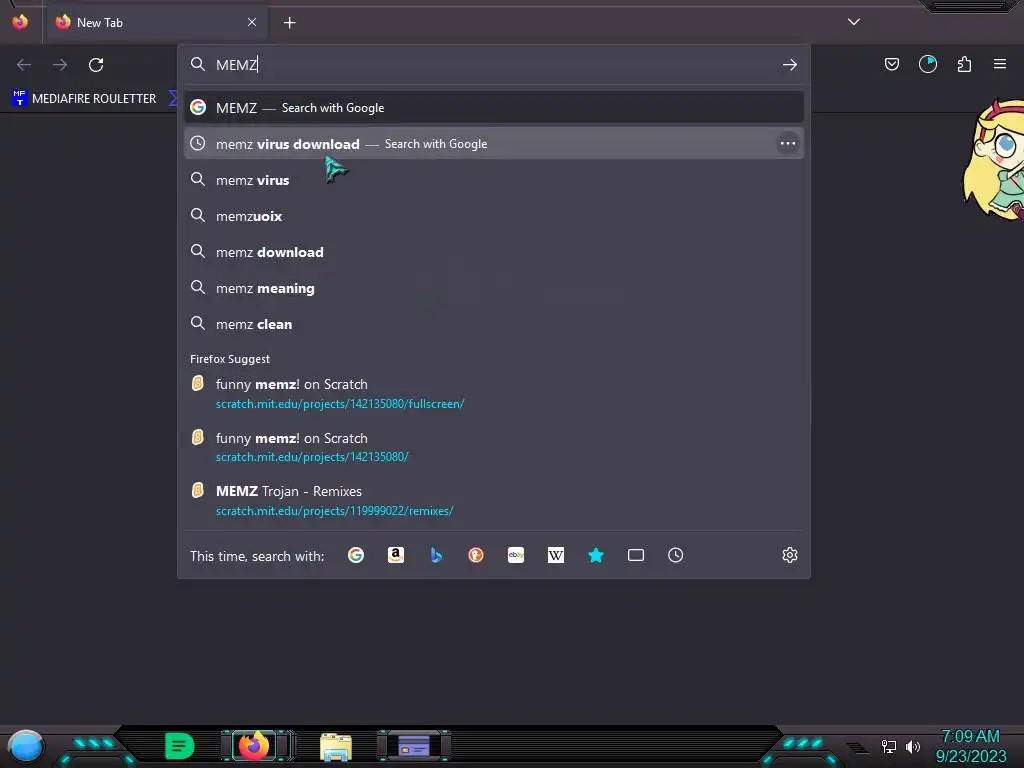Screen dimensions: 1024x768
Task: Close the New Tab tab
Action: point(252,22)
